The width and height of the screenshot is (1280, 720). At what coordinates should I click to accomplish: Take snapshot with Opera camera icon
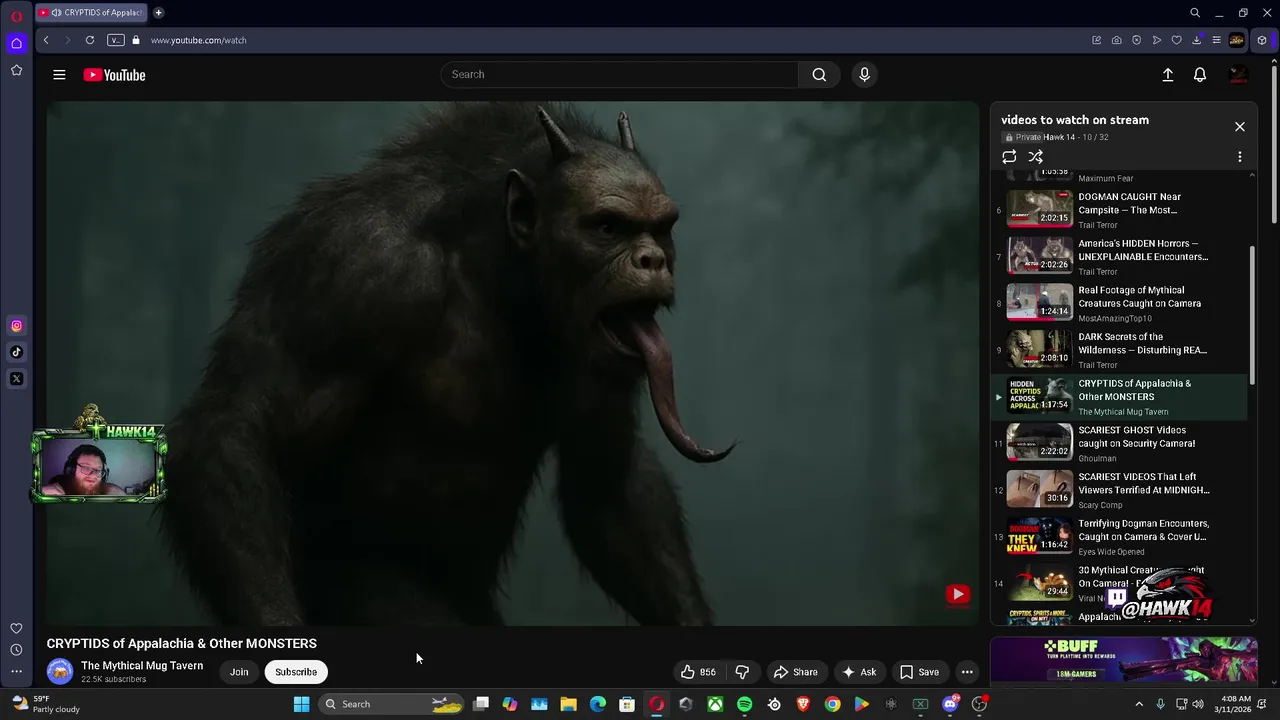click(x=1116, y=40)
